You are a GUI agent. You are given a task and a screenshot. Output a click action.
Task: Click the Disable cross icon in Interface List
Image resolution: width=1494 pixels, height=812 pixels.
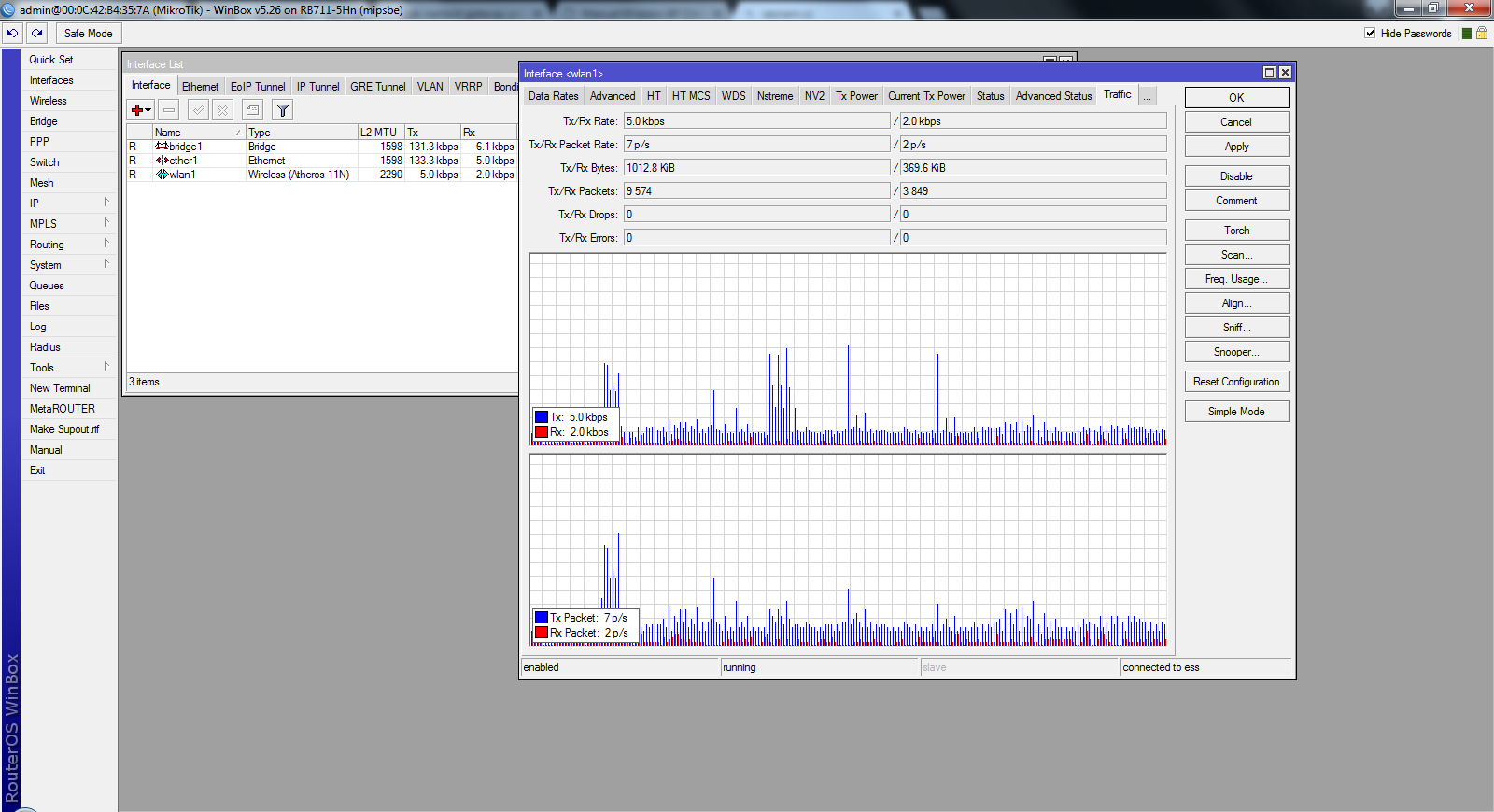222,110
